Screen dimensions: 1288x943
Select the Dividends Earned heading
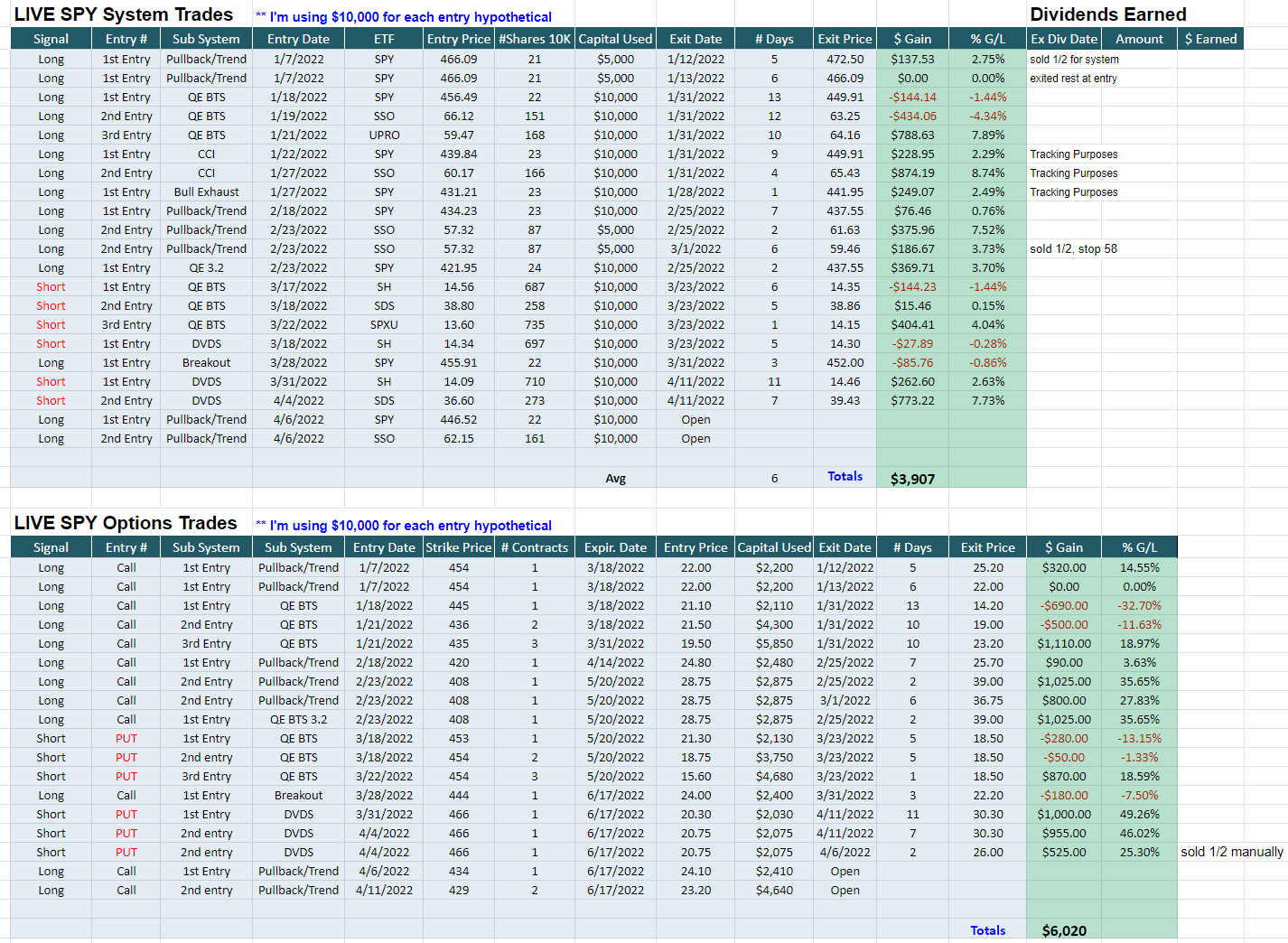(x=1108, y=14)
